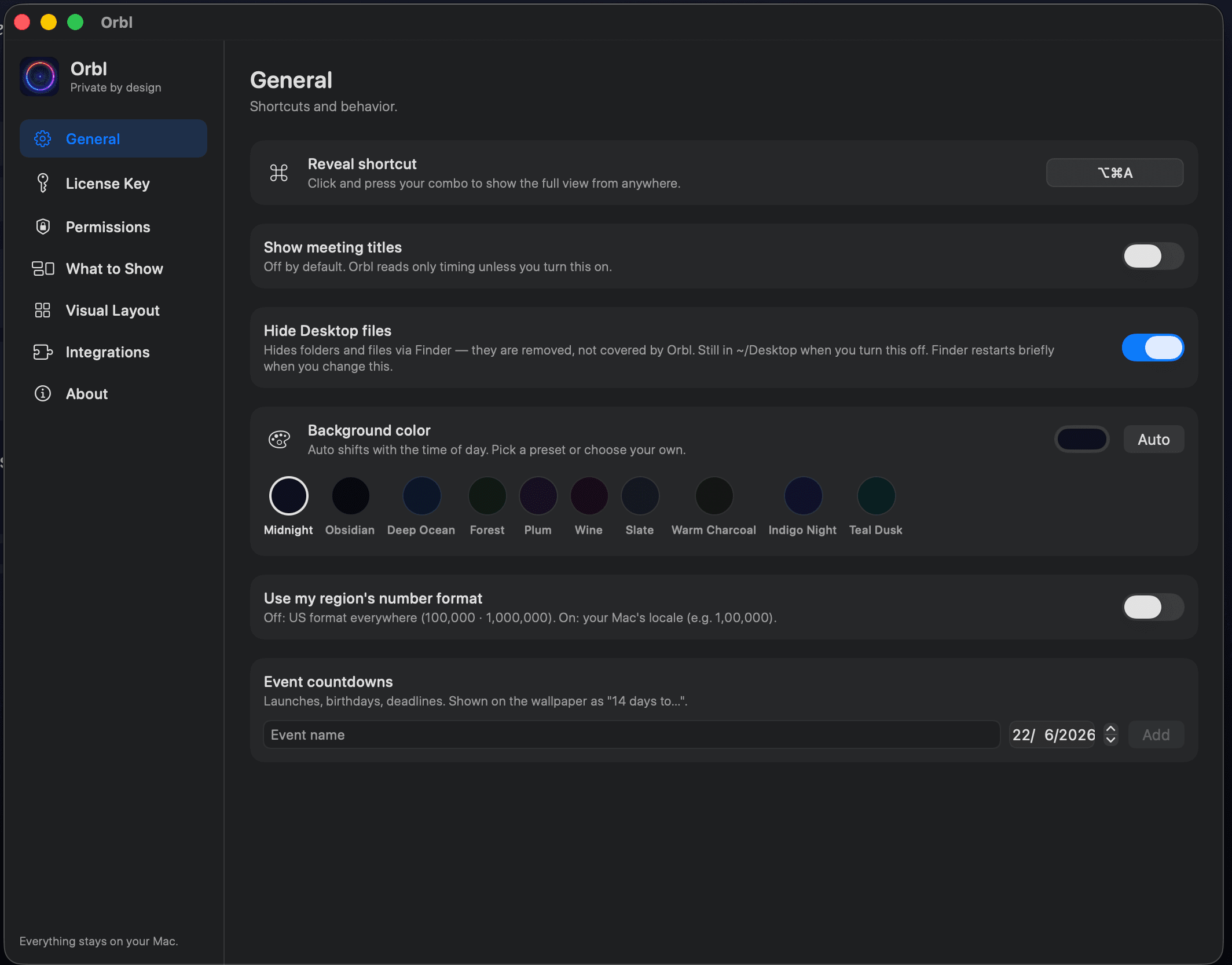Click the event date field showing 22/6/2026
1232x965 pixels.
1053,734
